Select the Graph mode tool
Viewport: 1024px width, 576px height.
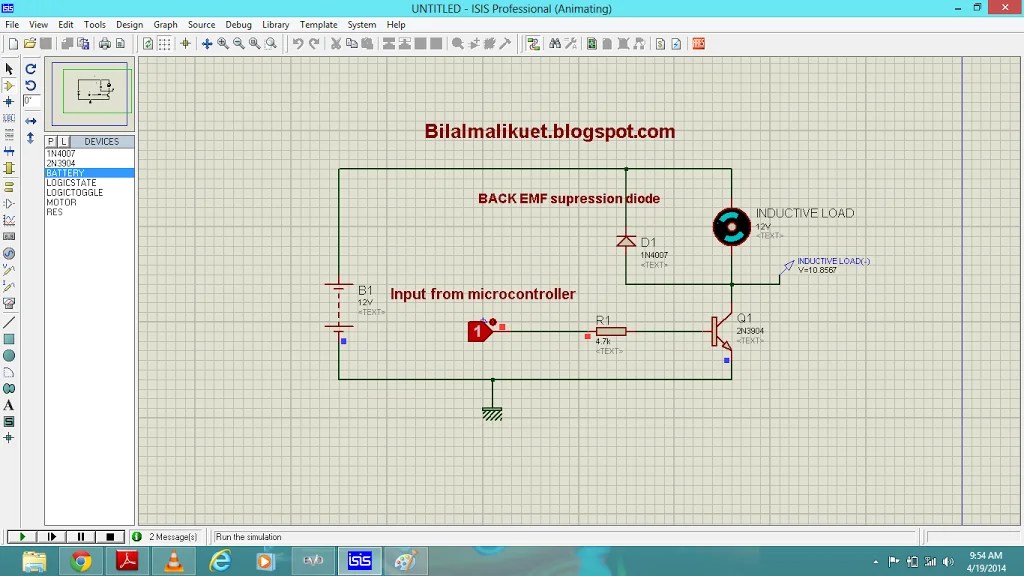click(11, 221)
